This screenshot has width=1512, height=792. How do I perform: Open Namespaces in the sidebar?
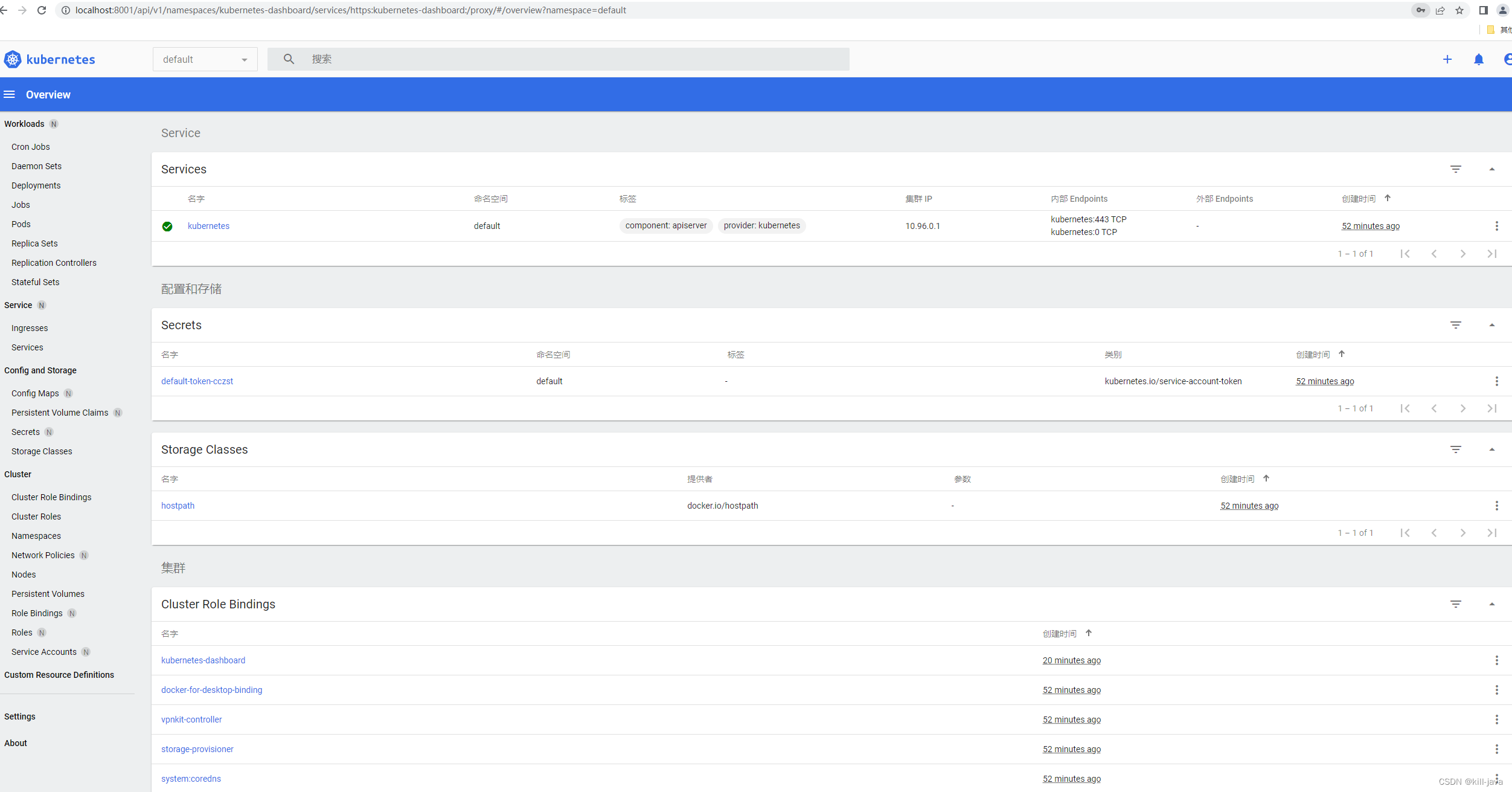pyautogui.click(x=36, y=536)
